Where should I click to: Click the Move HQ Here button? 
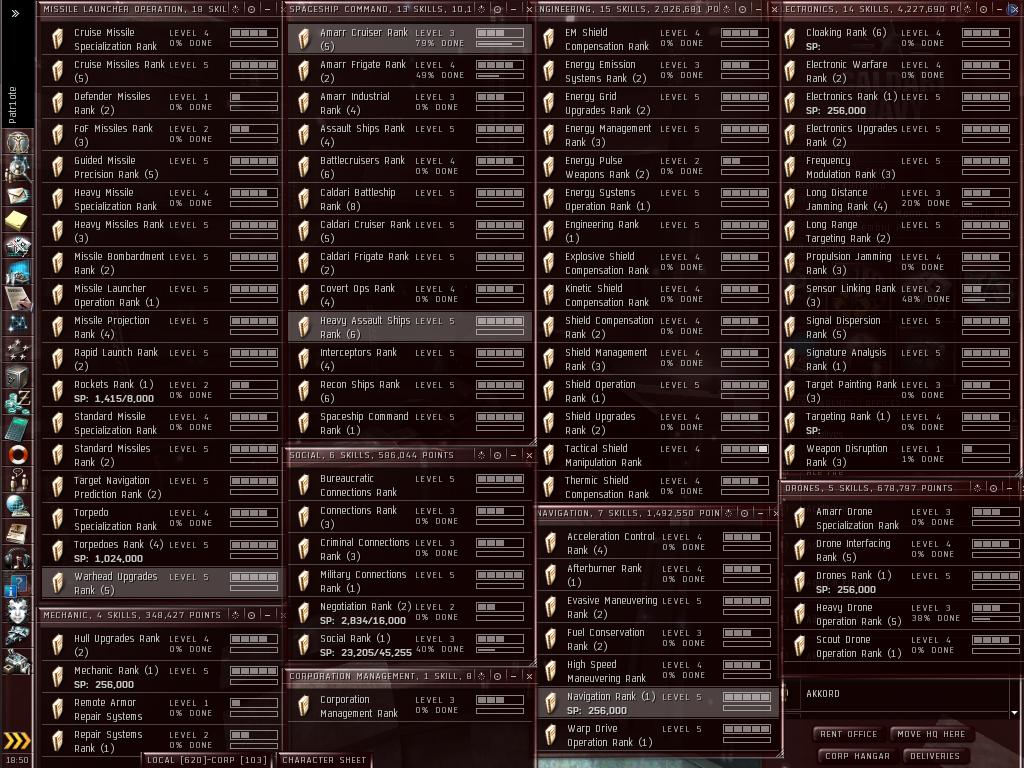click(x=931, y=734)
